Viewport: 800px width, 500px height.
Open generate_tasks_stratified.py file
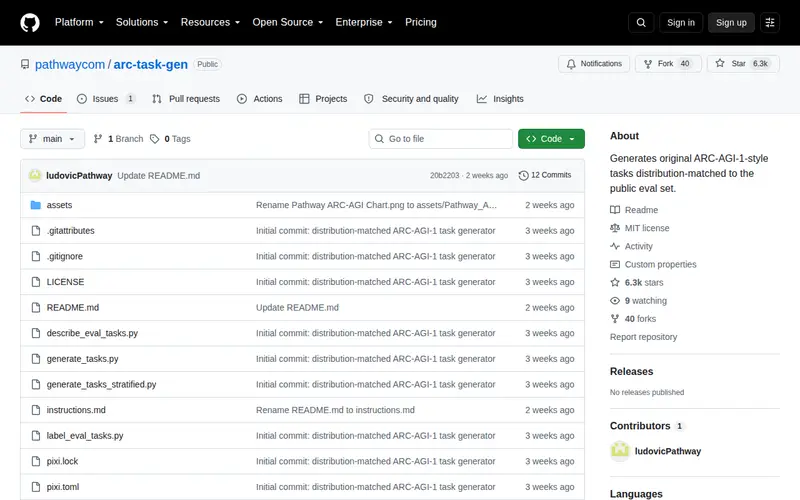point(102,384)
